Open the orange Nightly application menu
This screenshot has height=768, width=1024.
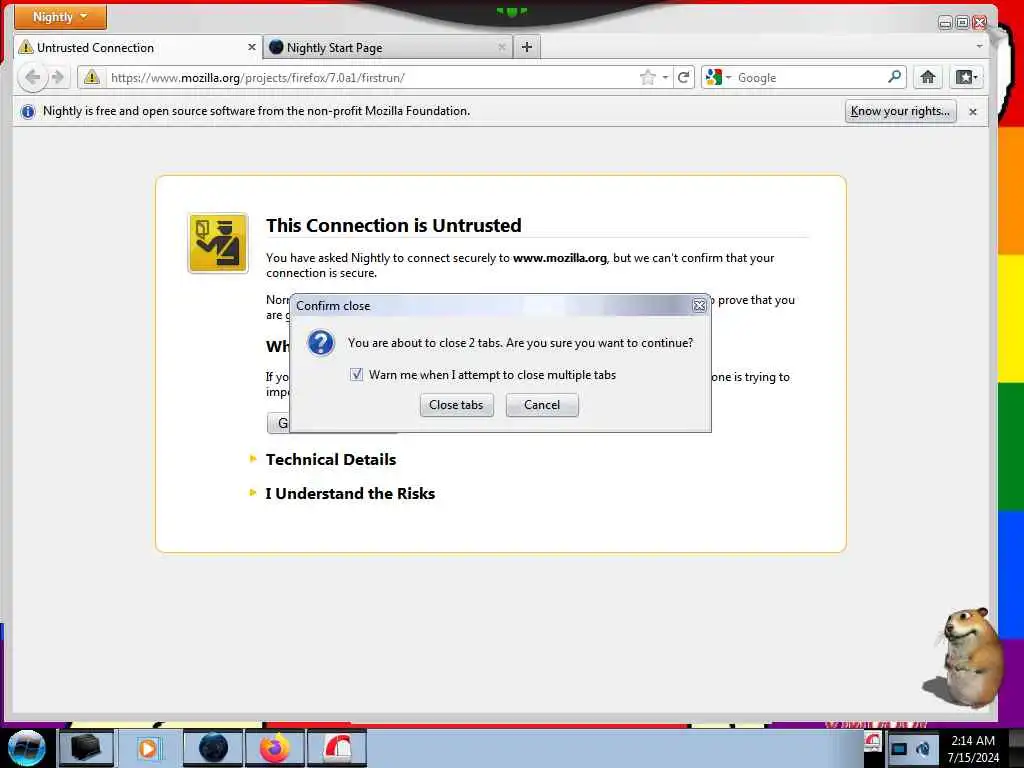point(60,17)
